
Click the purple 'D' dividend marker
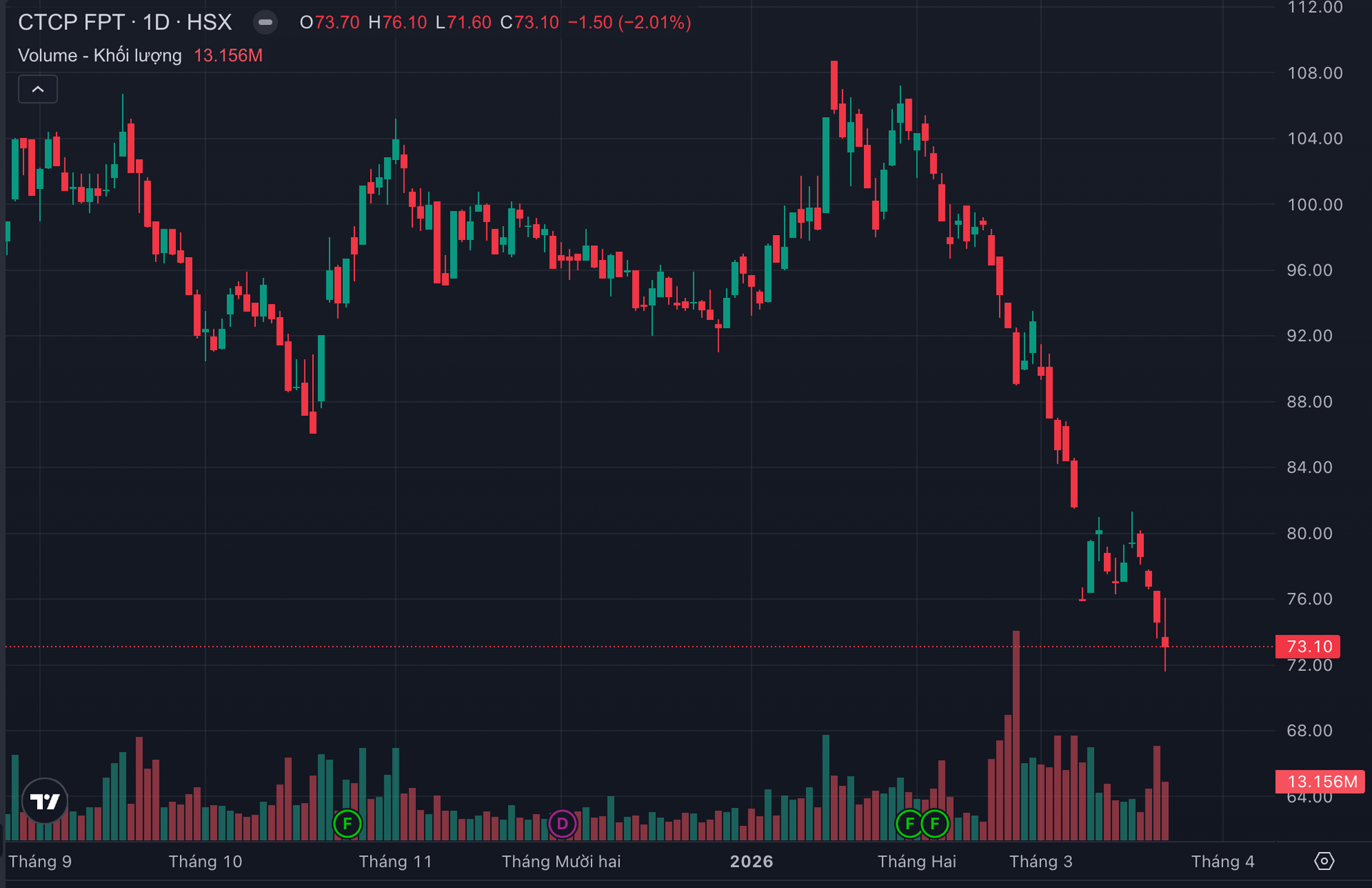pyautogui.click(x=562, y=824)
